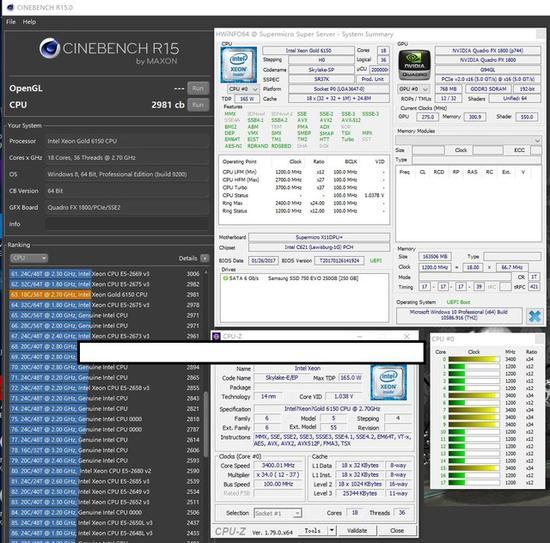Click the Ring Max operating point row
550x543 pixels.
pyautogui.click(x=304, y=203)
